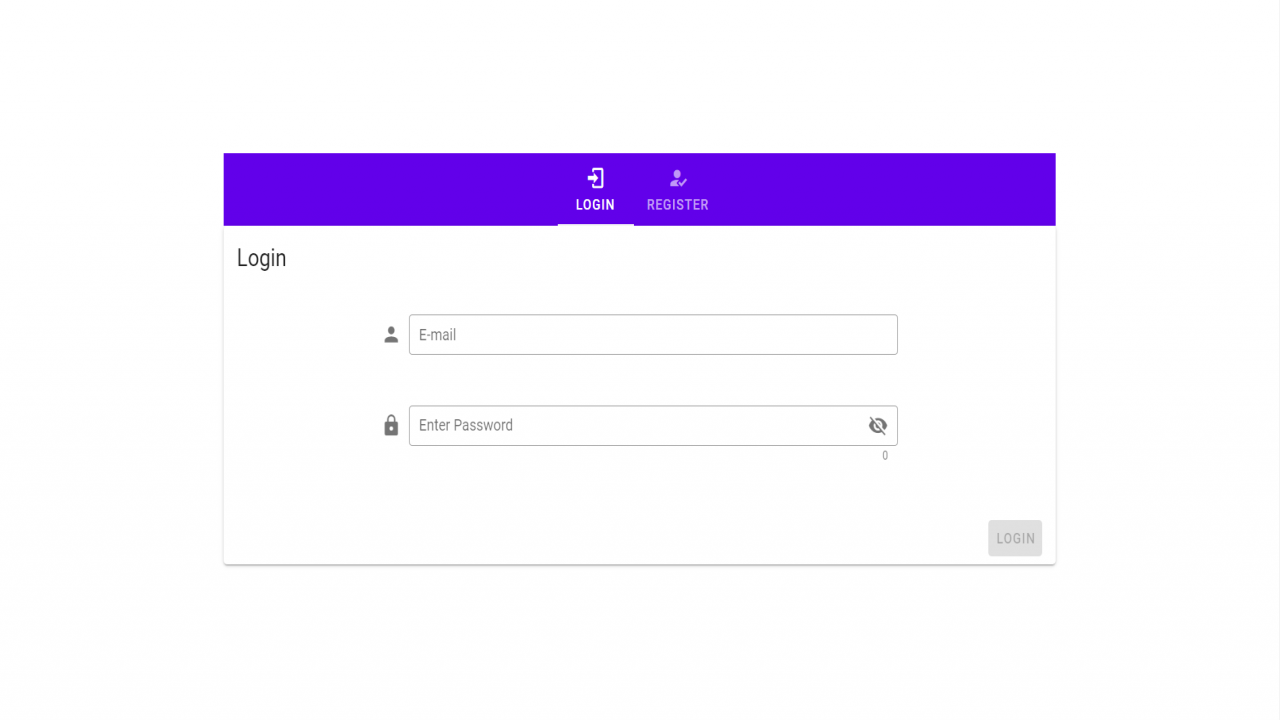Focus the E-mail input field
The image size is (1280, 720).
[x=653, y=334]
